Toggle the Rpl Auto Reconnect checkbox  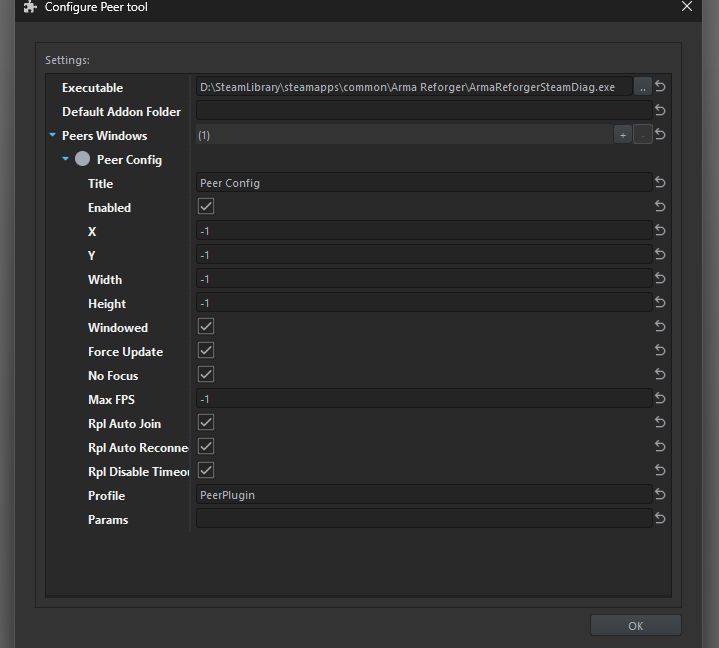coord(206,446)
